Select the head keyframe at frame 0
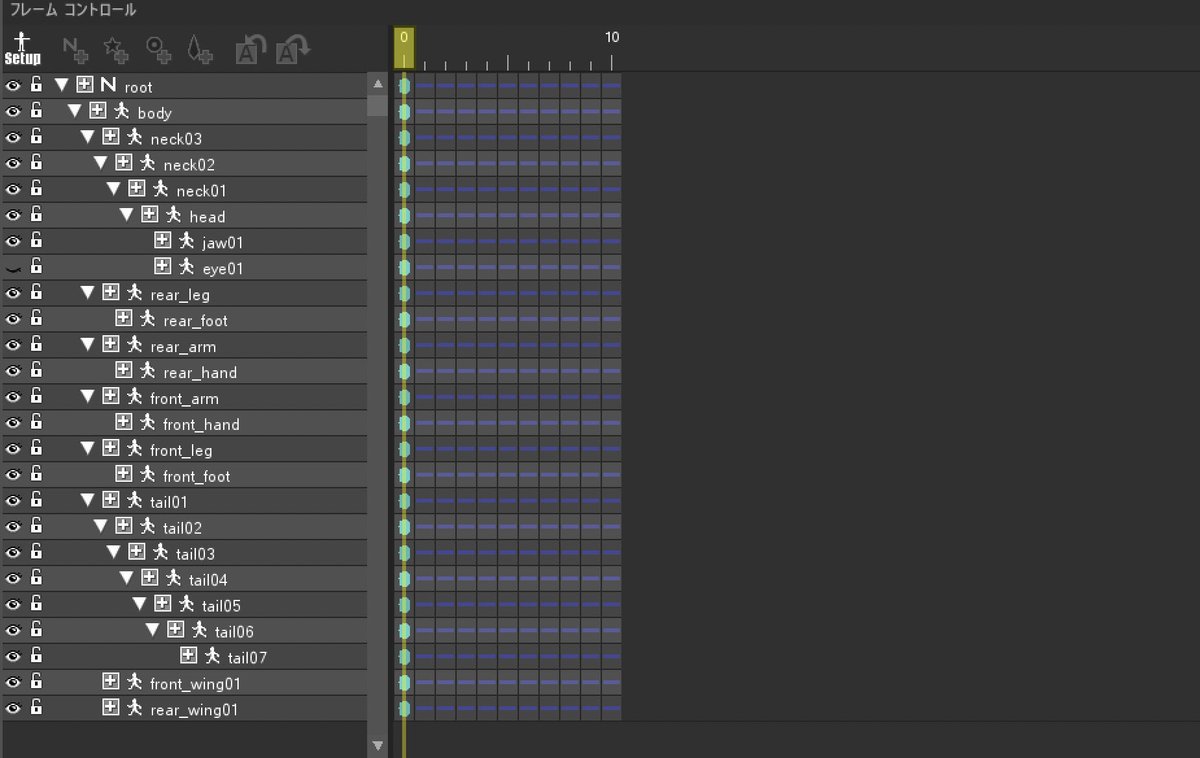 (404, 216)
